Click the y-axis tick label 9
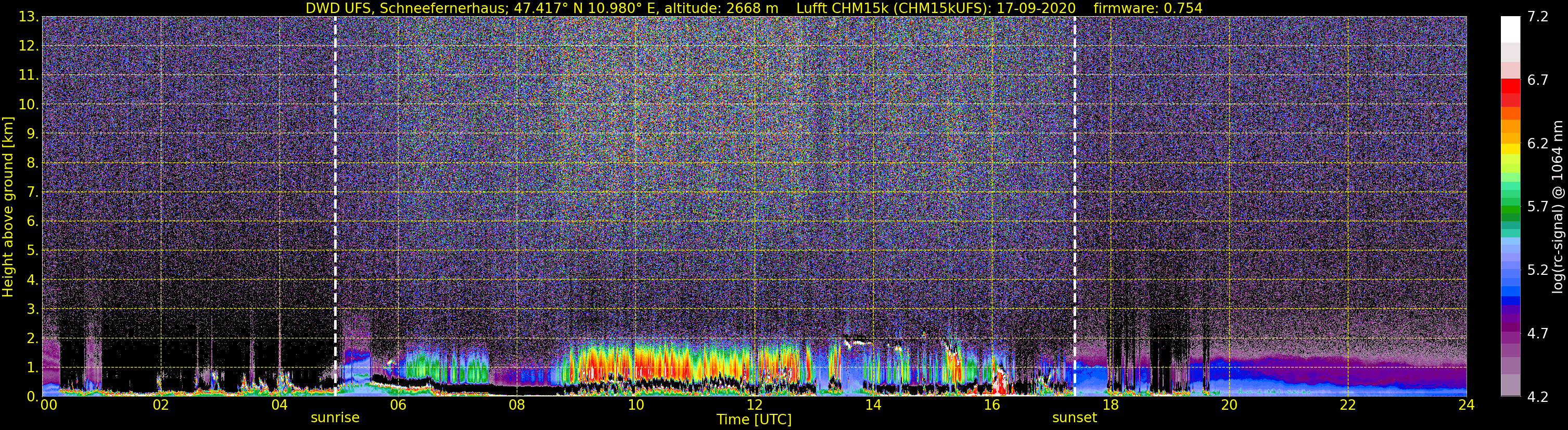 click(32, 133)
